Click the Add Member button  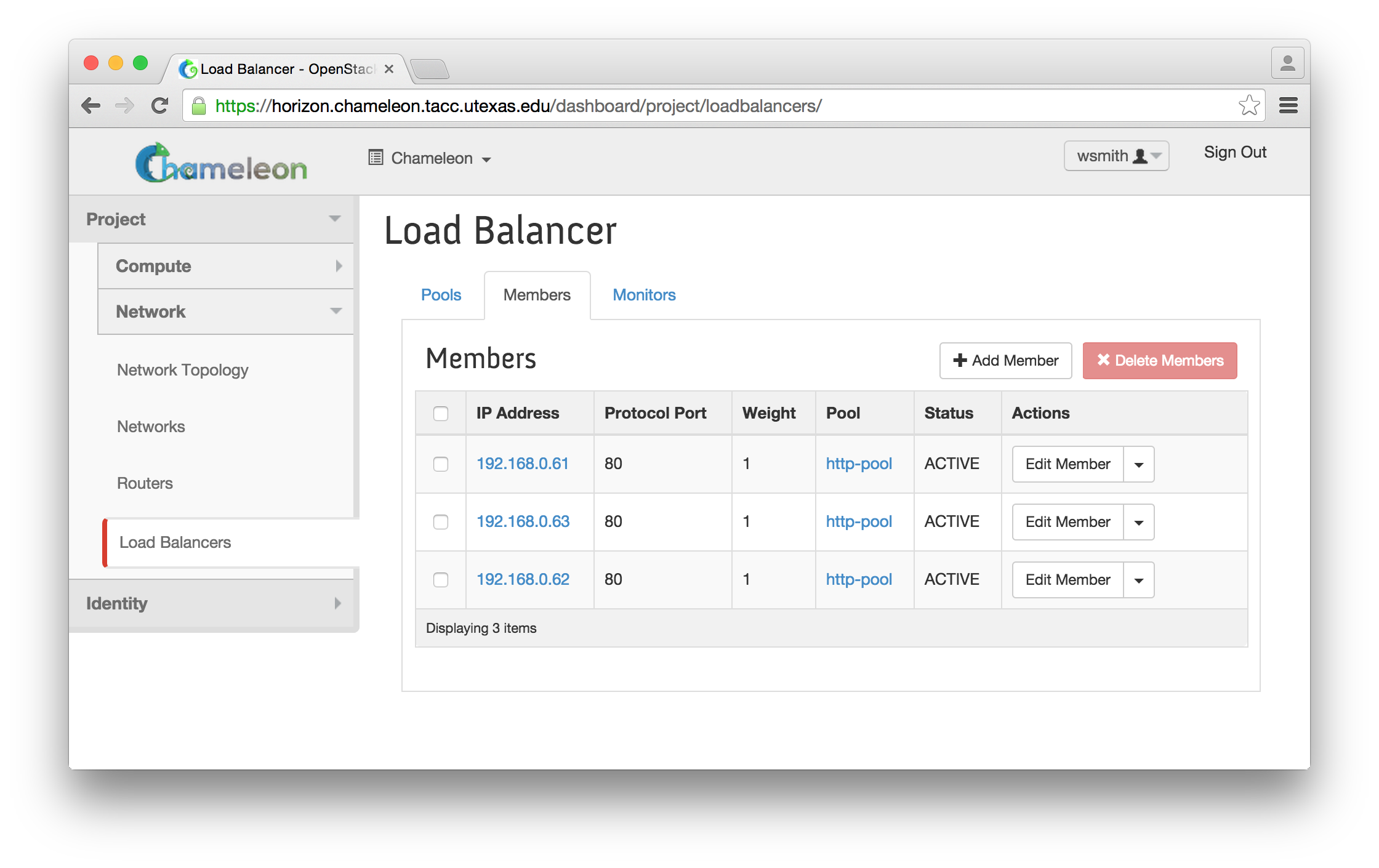[x=1006, y=361]
